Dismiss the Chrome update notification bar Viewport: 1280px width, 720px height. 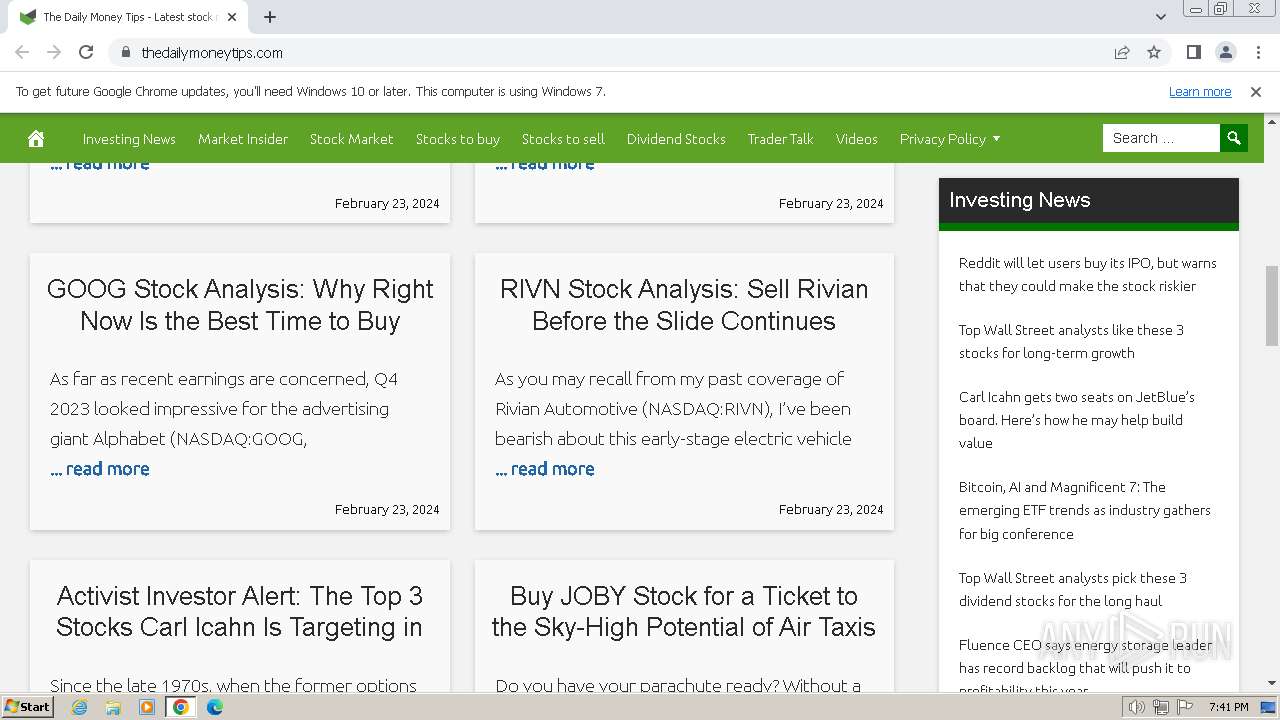pyautogui.click(x=1256, y=91)
